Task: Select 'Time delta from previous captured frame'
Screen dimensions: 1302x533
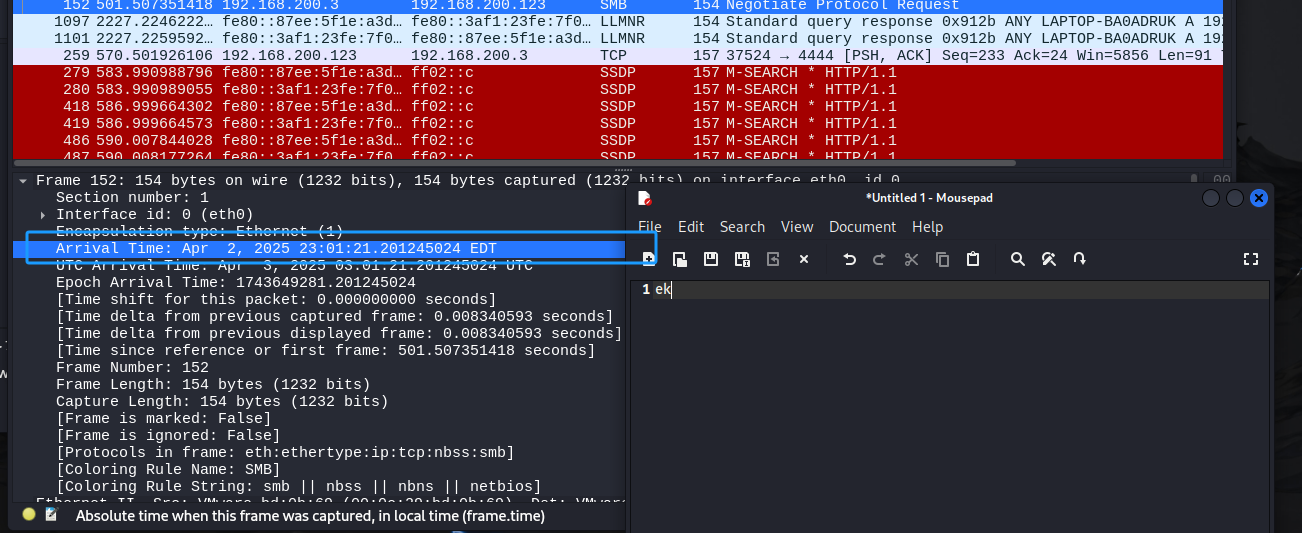Action: 335,317
